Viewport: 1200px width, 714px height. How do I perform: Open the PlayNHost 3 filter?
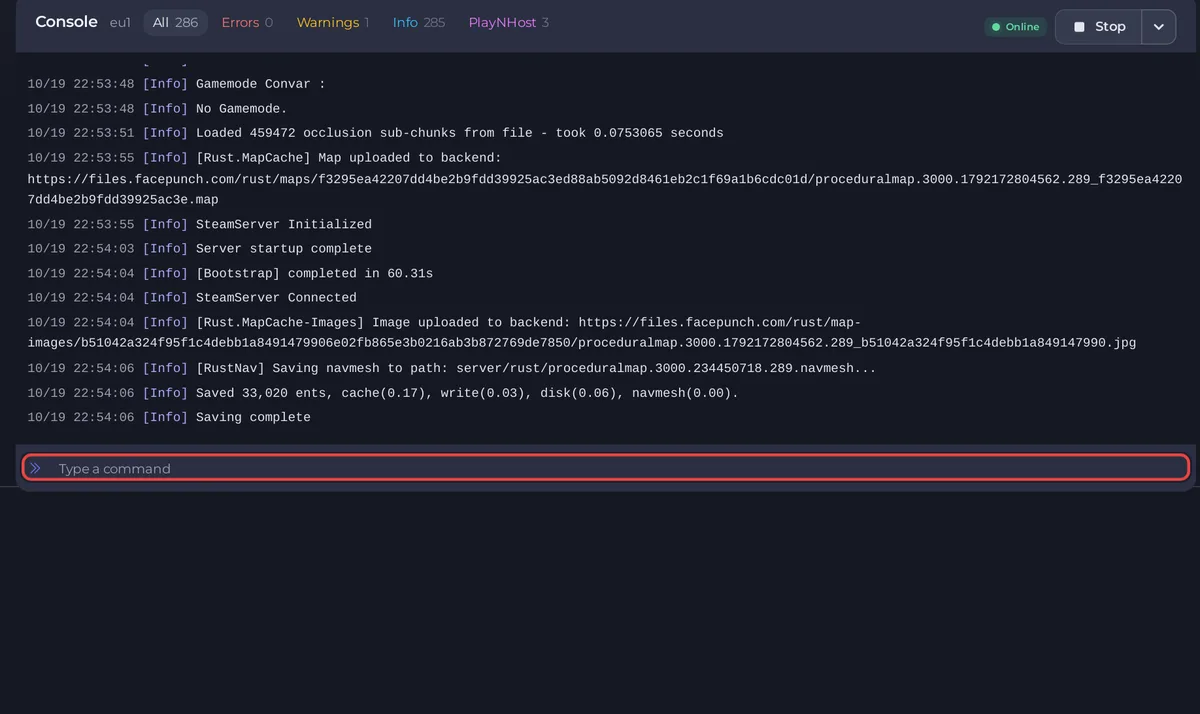point(509,23)
